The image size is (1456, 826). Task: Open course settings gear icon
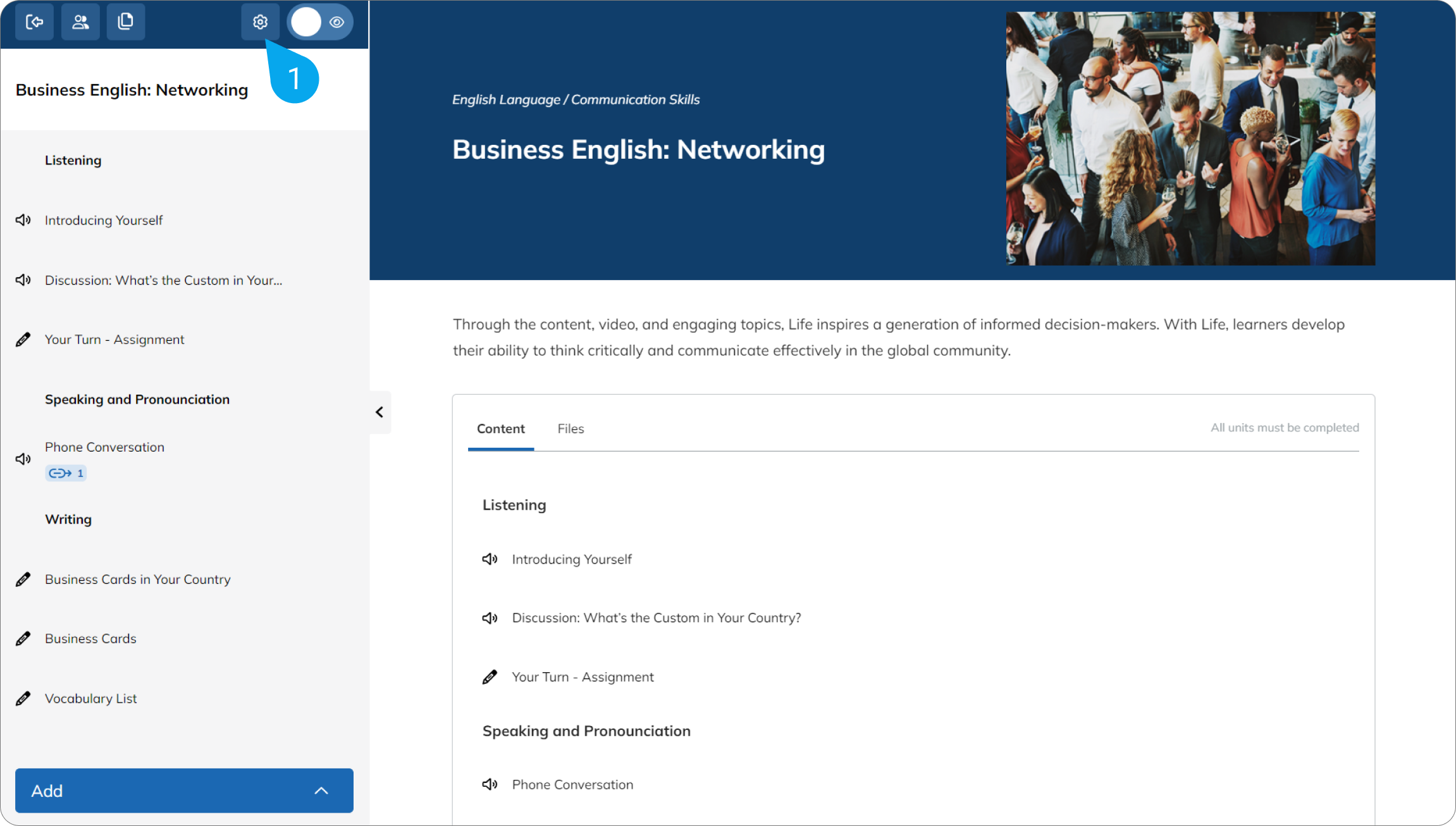[260, 22]
